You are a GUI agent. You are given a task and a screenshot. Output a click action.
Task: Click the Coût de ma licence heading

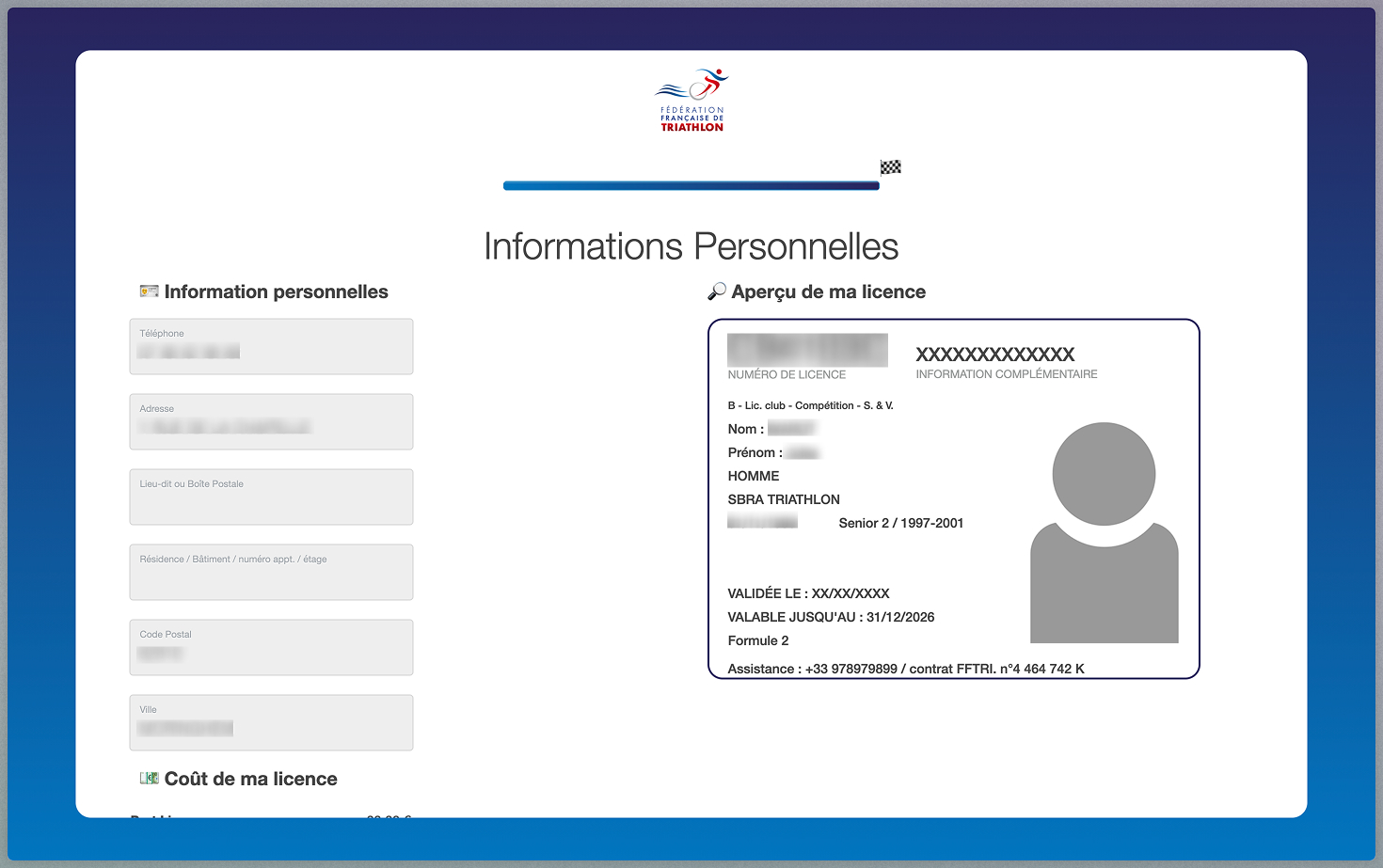(250, 779)
